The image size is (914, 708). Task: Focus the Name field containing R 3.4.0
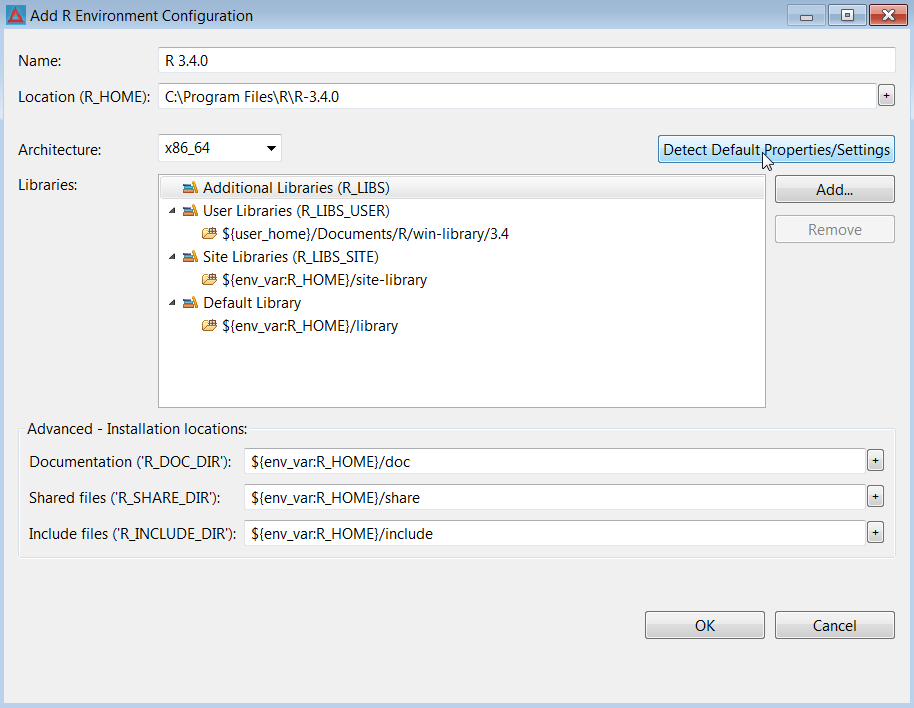526,61
